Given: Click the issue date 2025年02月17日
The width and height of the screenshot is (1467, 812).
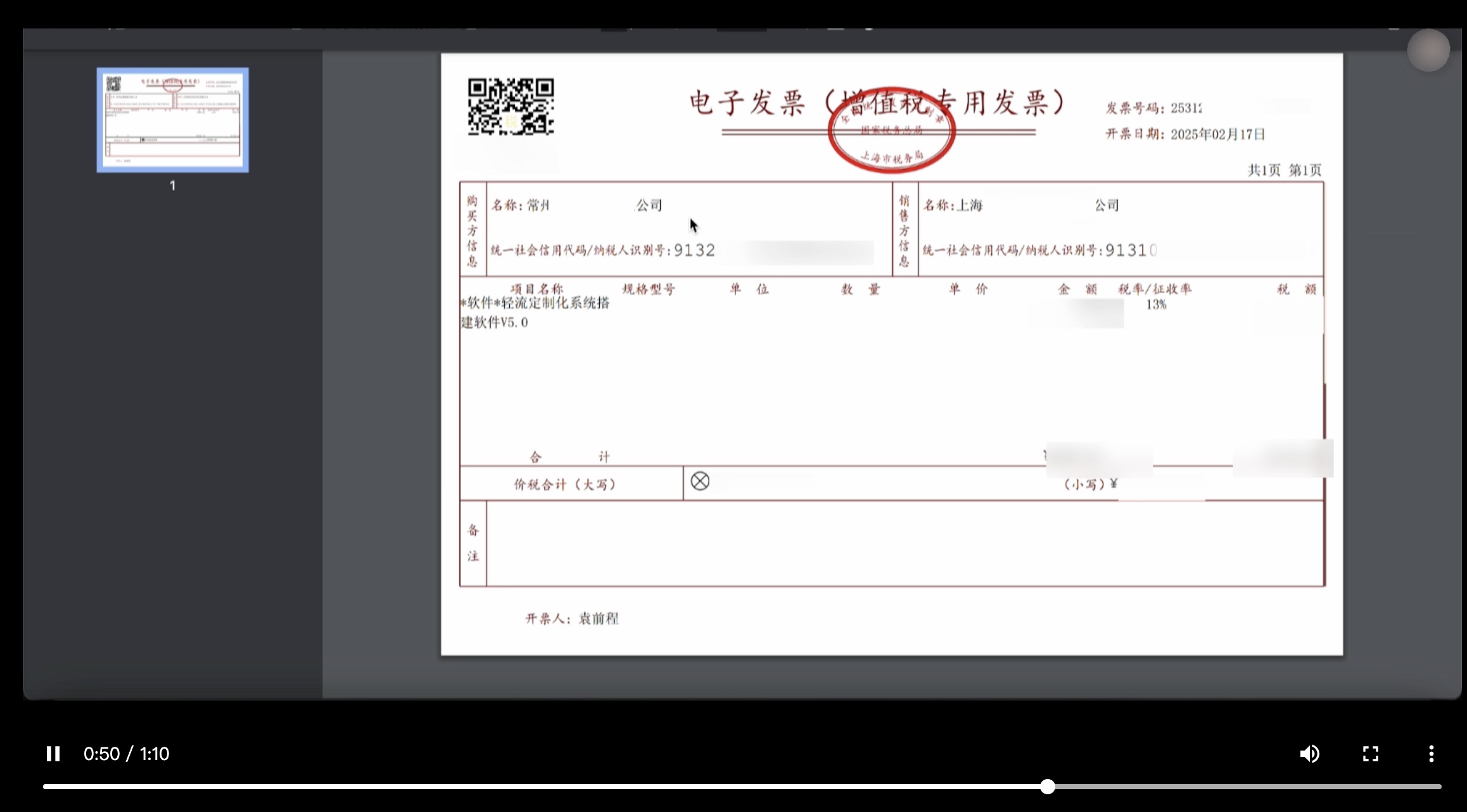Looking at the screenshot, I should (x=1217, y=134).
